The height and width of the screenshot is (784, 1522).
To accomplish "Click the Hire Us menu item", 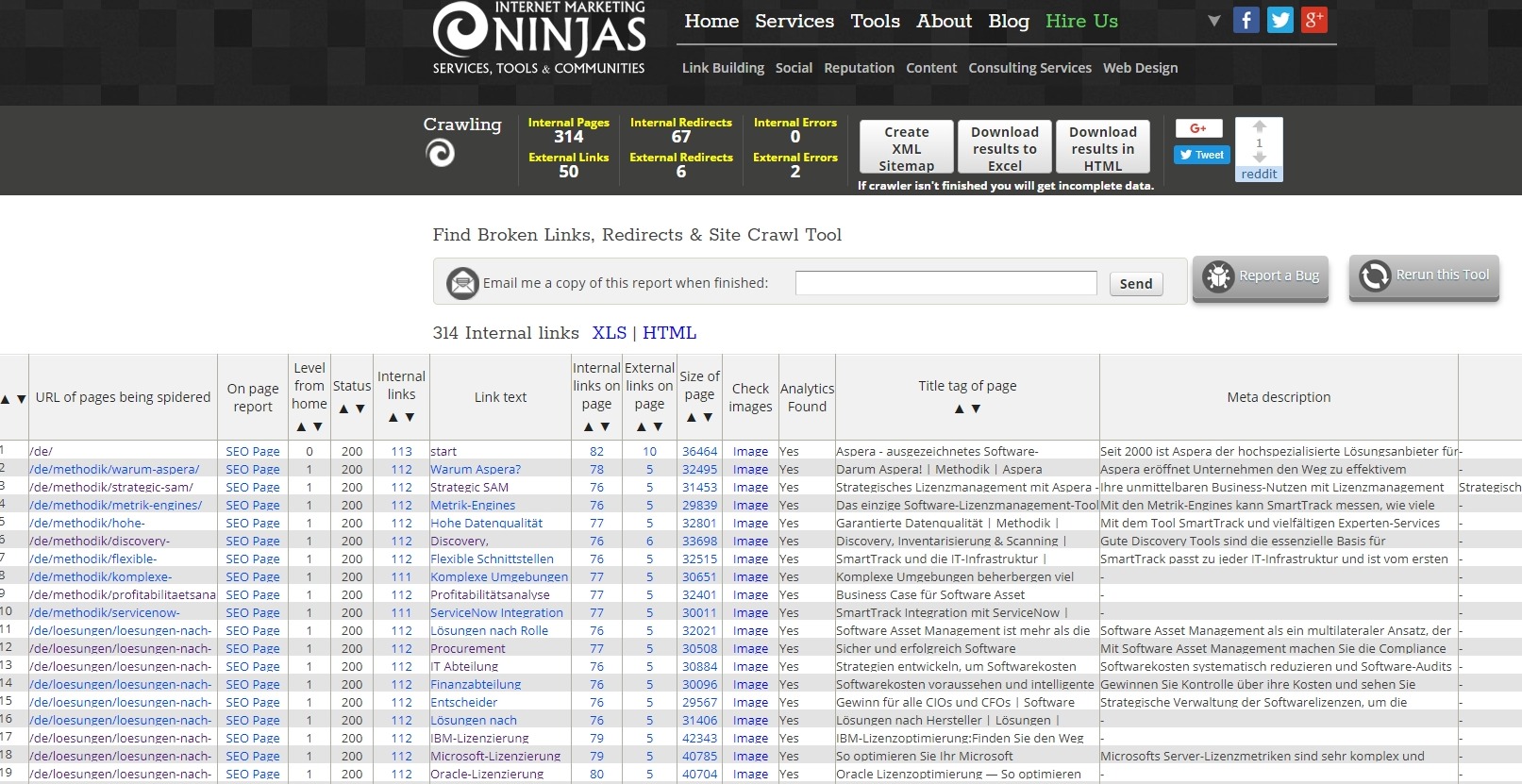I will (1081, 21).
